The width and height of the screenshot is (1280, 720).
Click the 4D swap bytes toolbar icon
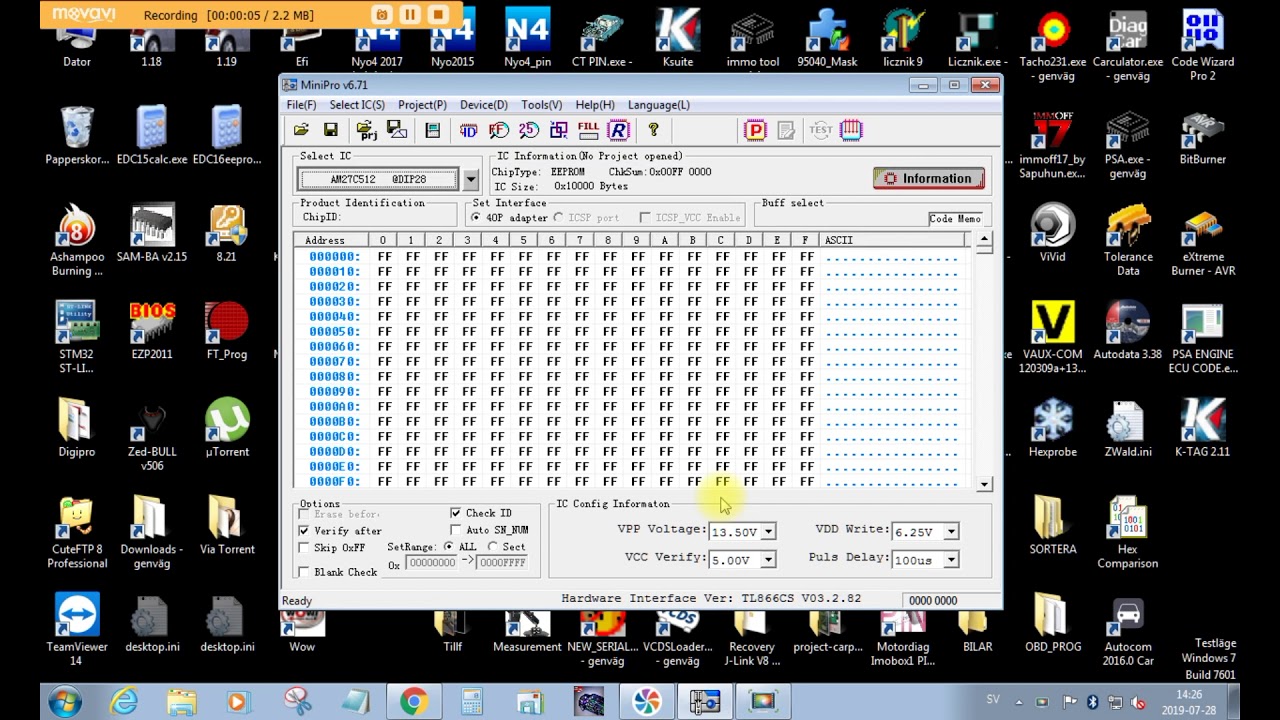click(x=468, y=130)
